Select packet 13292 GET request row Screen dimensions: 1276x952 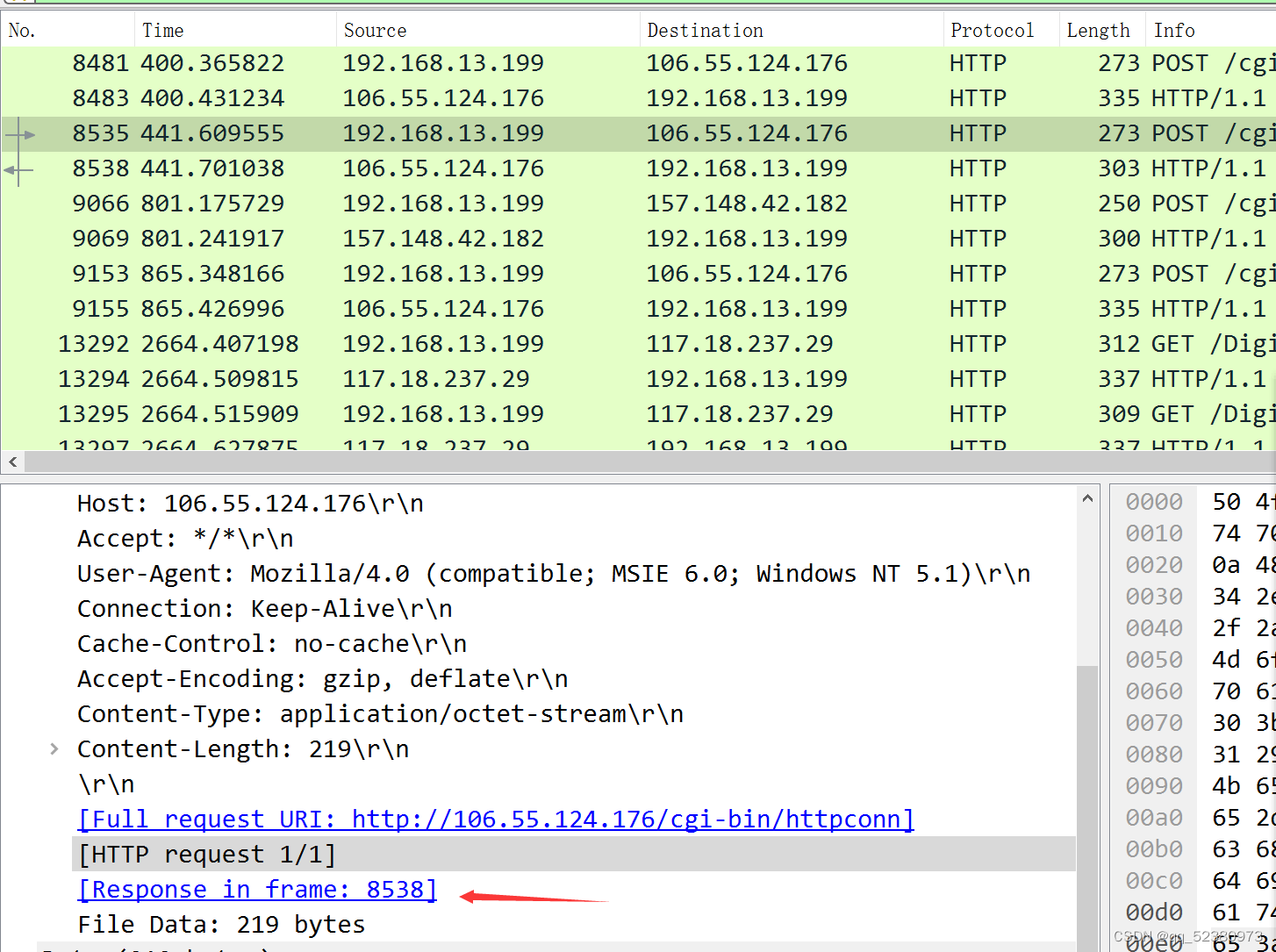click(x=638, y=344)
